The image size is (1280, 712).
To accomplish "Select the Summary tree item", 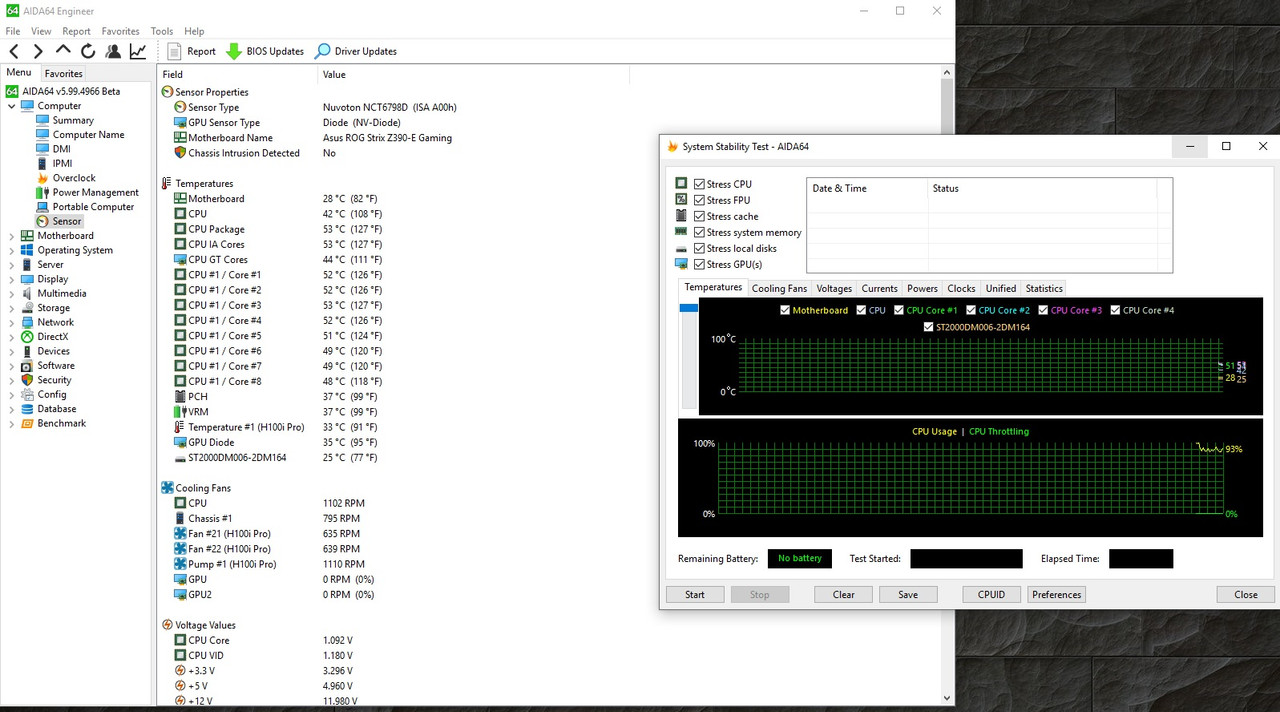I will [x=73, y=120].
